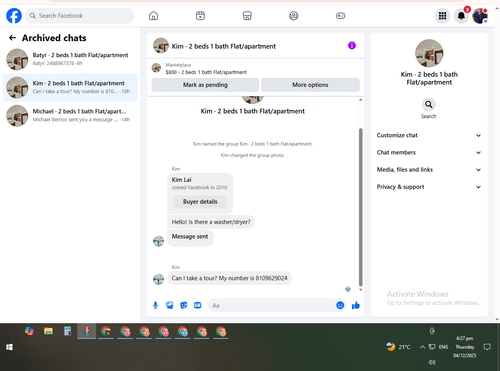Click Buyer details button
500x371 pixels.
click(x=200, y=202)
